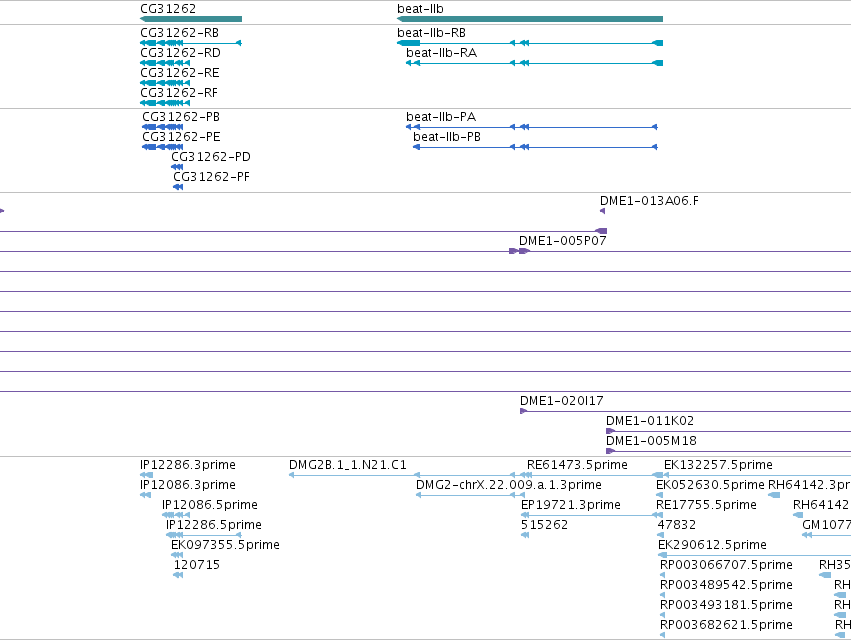Click the DME1-005P07 feature label
Image resolution: width=851 pixels, height=640 pixels.
(562, 240)
